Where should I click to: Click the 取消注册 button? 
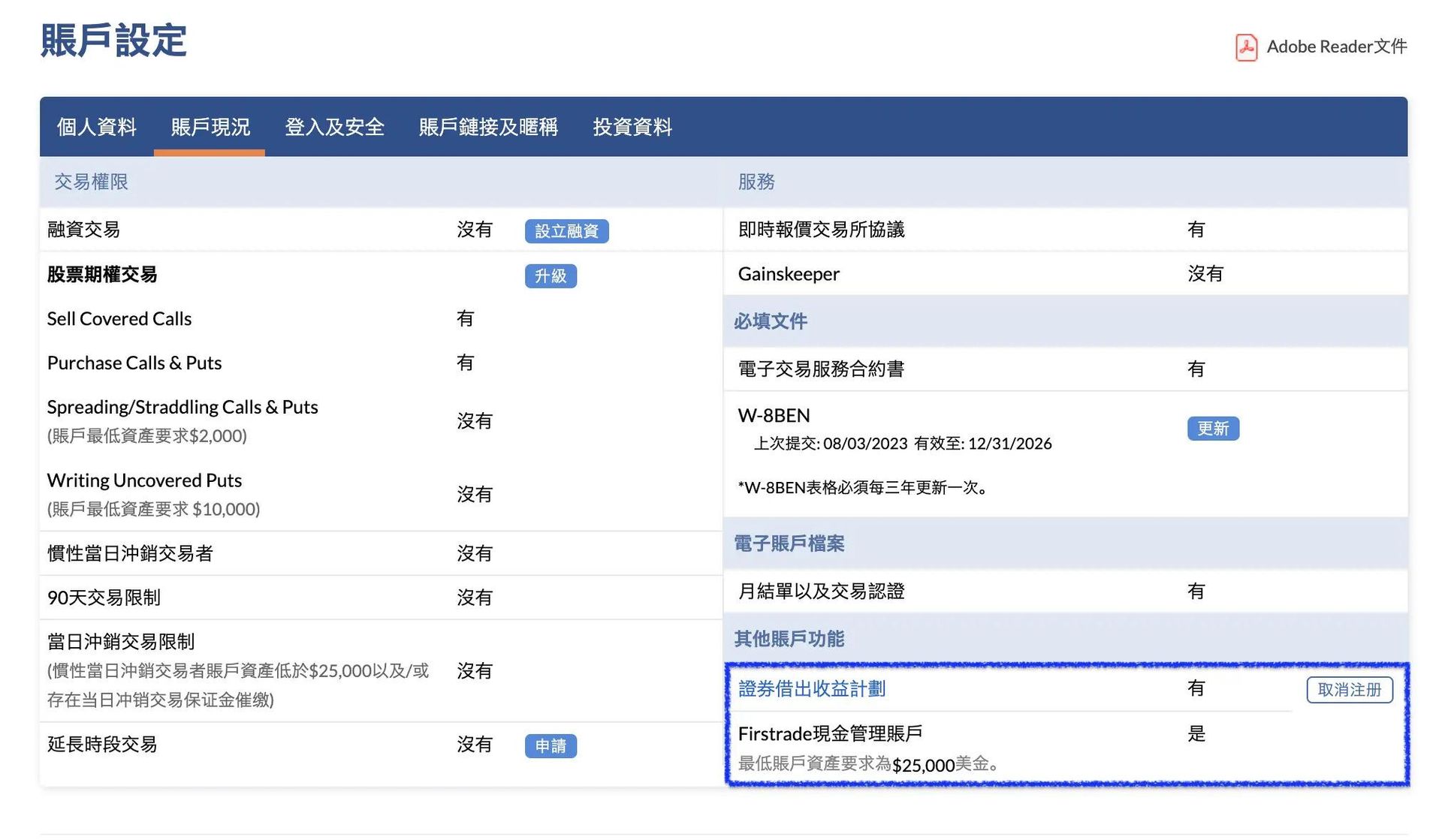click(x=1349, y=690)
